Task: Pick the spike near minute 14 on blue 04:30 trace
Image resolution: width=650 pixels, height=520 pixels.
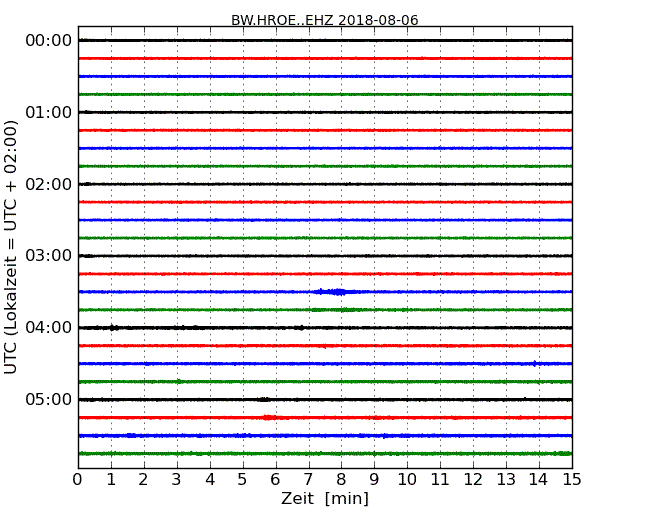Action: 534,364
